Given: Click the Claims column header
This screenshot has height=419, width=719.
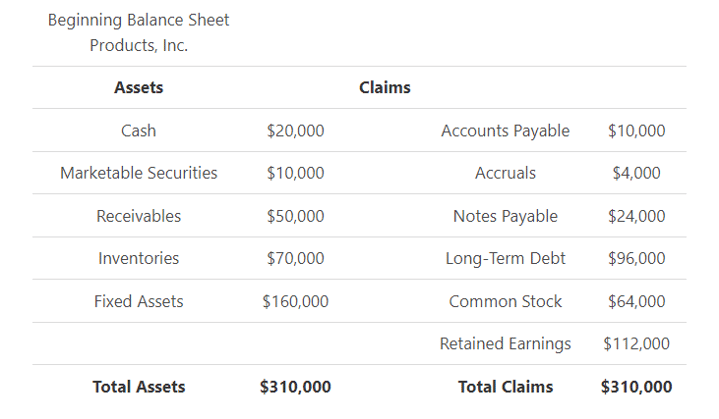Looking at the screenshot, I should 385,87.
